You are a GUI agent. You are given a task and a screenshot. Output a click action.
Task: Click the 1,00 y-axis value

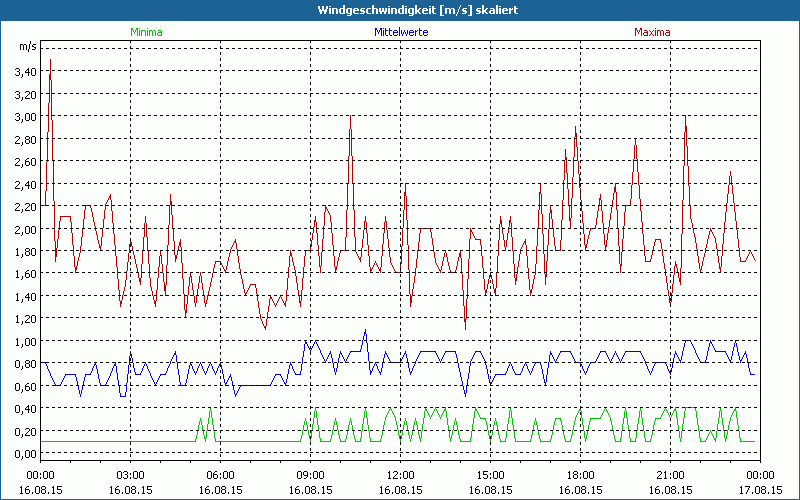pos(25,342)
